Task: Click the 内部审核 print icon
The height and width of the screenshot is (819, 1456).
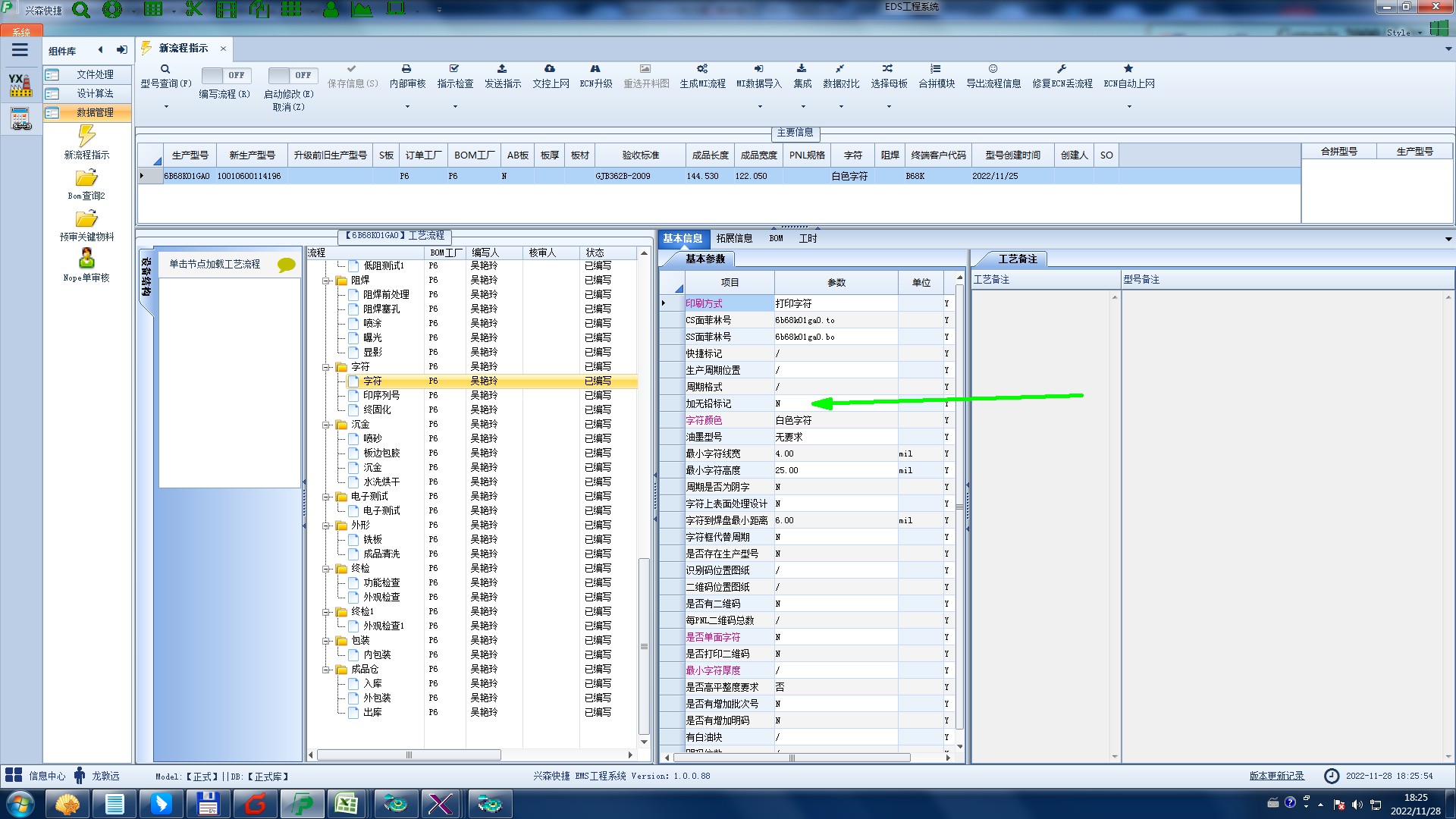Action: tap(406, 69)
